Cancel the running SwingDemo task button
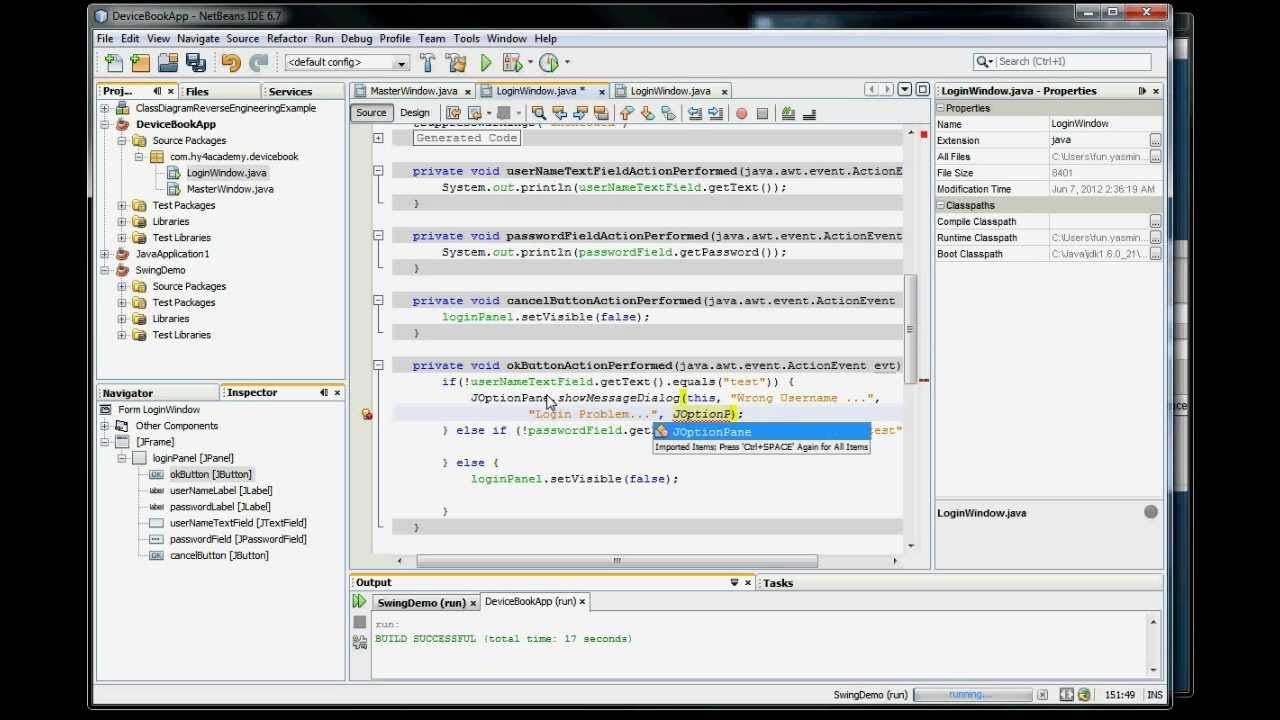This screenshot has height=720, width=1280. 1042,695
